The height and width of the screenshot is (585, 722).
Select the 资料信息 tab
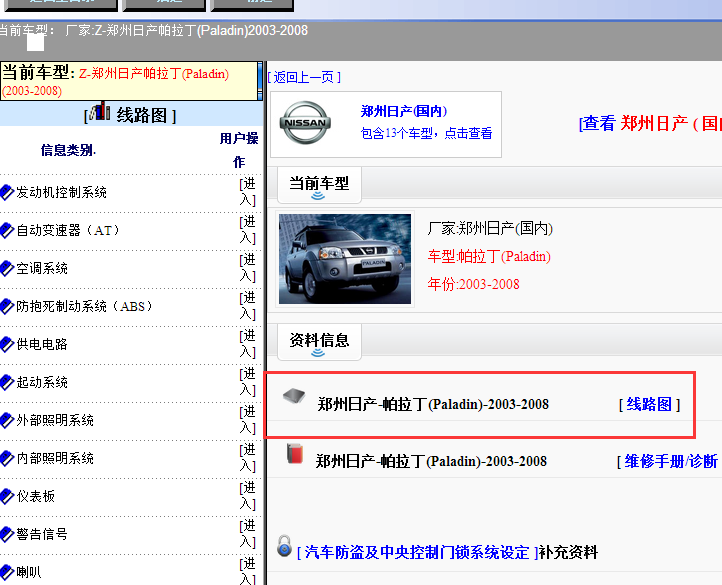pyautogui.click(x=319, y=342)
